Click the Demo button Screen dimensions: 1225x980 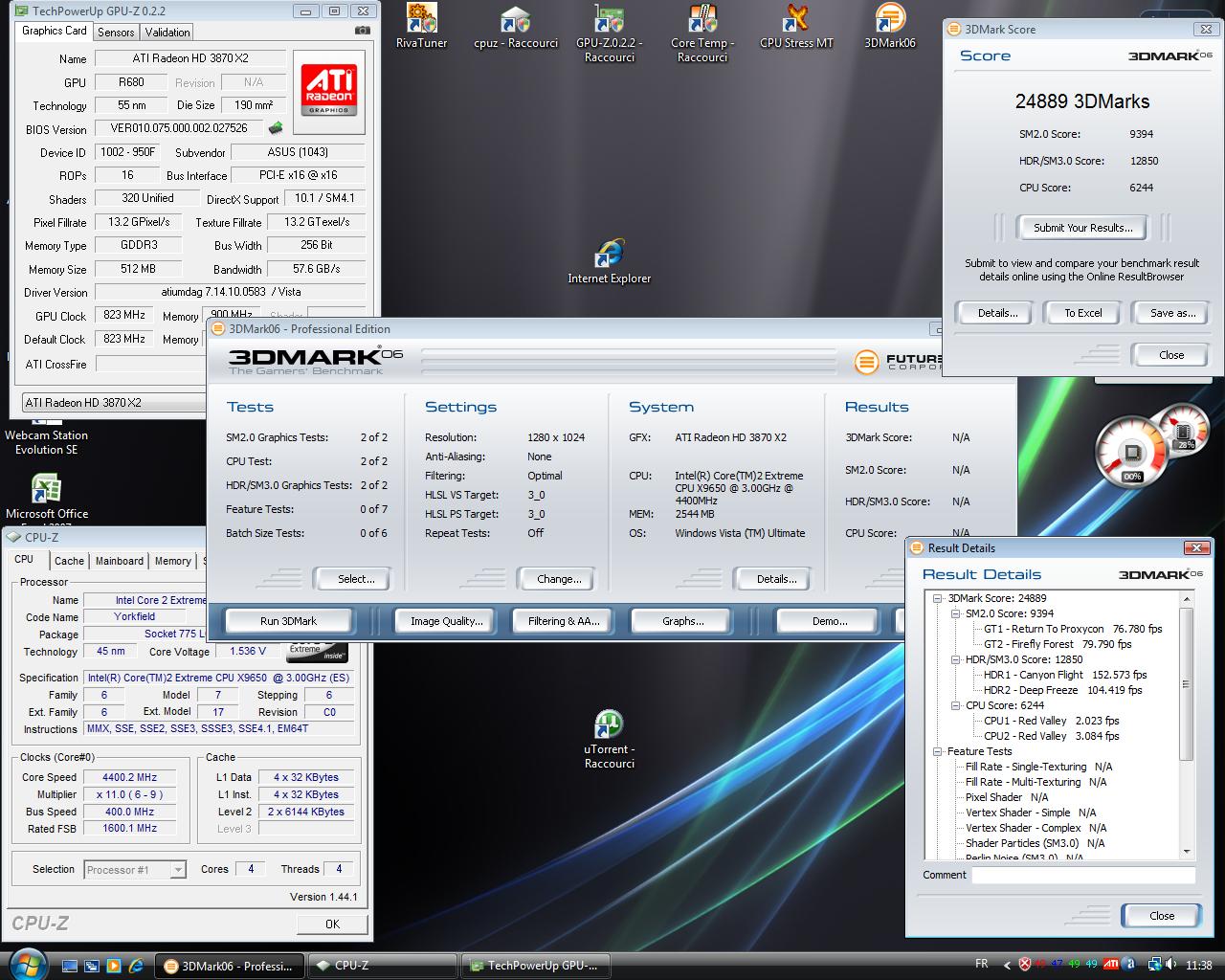pos(830,621)
